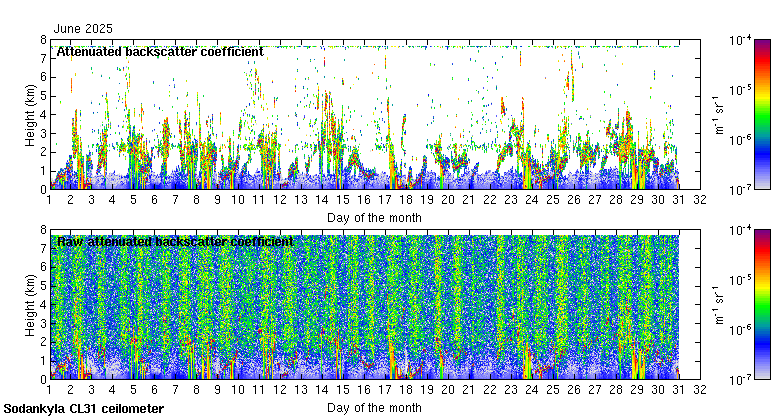Screen dimensions: 780x420
Task: Click the lower plot's color scale bar
Action: tap(762, 304)
